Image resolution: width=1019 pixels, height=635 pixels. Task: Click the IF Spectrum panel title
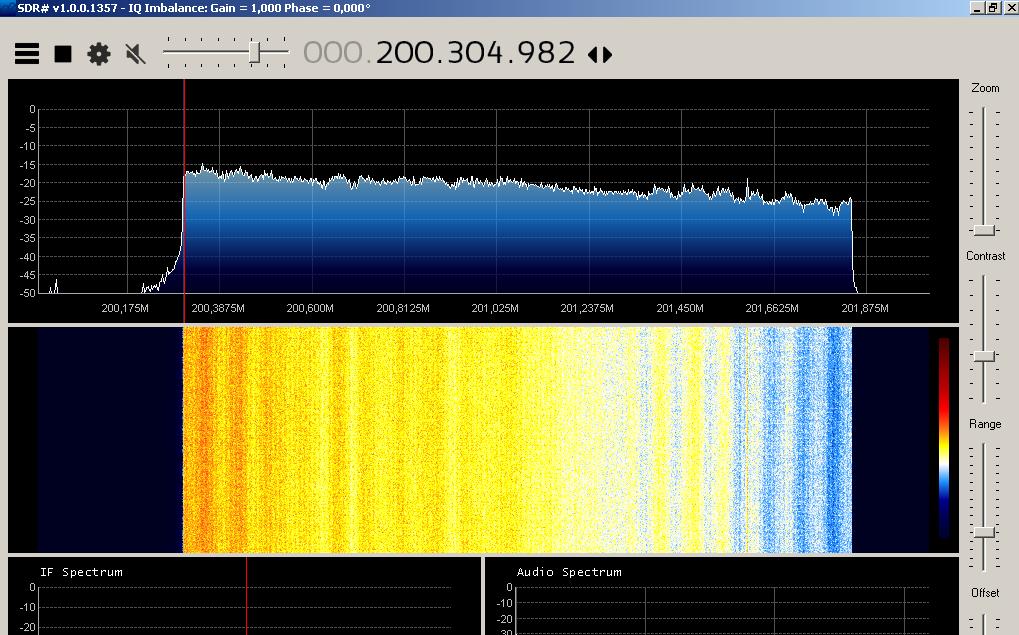[x=81, y=572]
